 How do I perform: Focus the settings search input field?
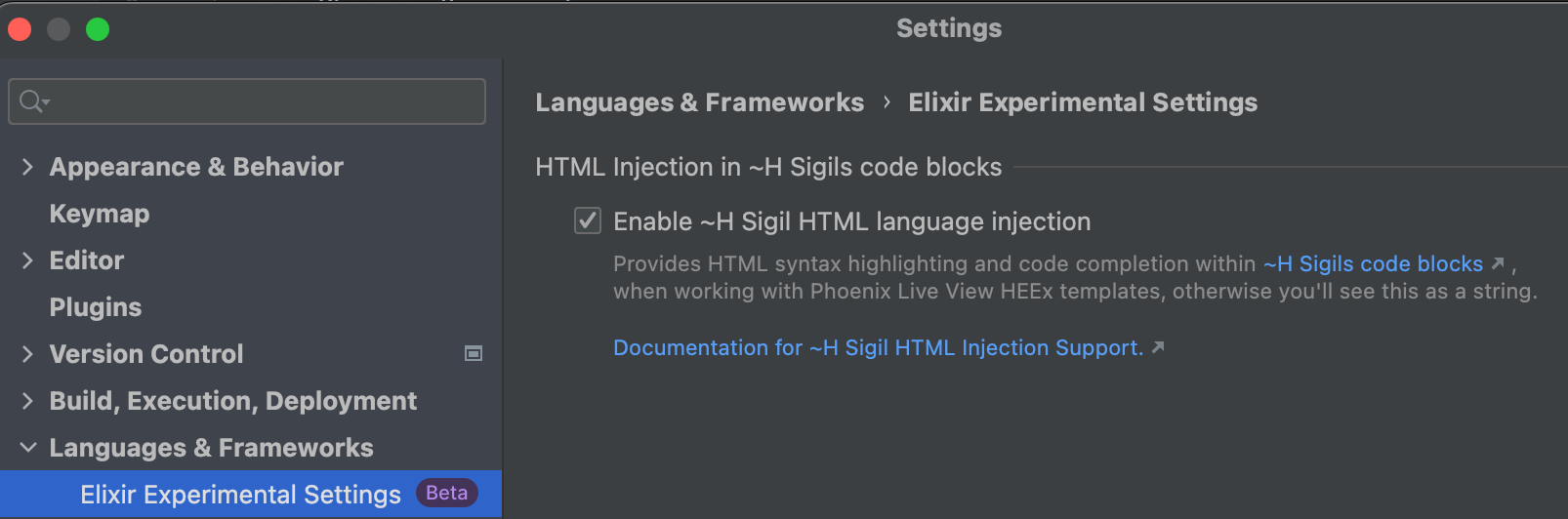coord(264,101)
